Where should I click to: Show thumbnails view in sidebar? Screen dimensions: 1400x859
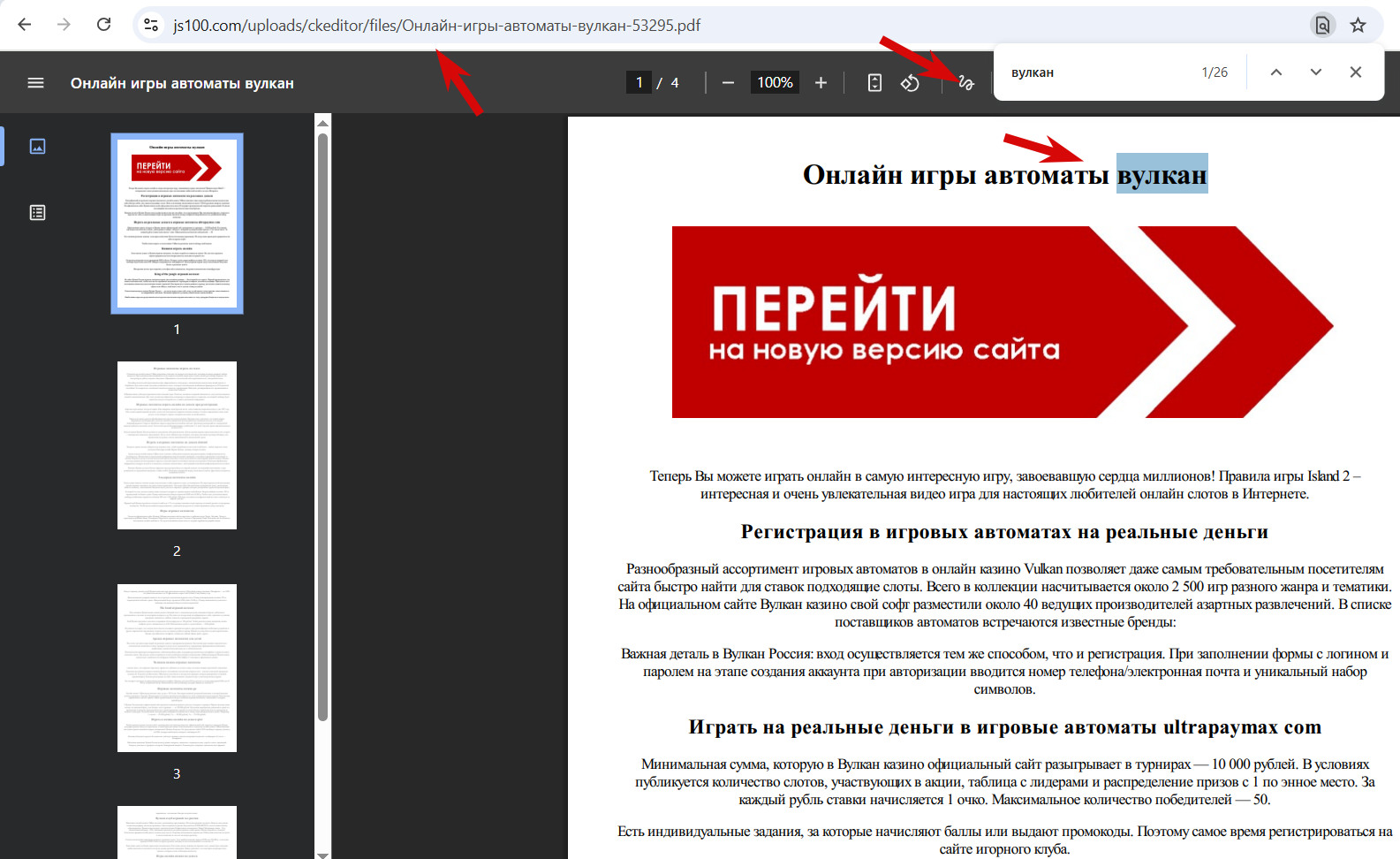pyautogui.click(x=37, y=147)
